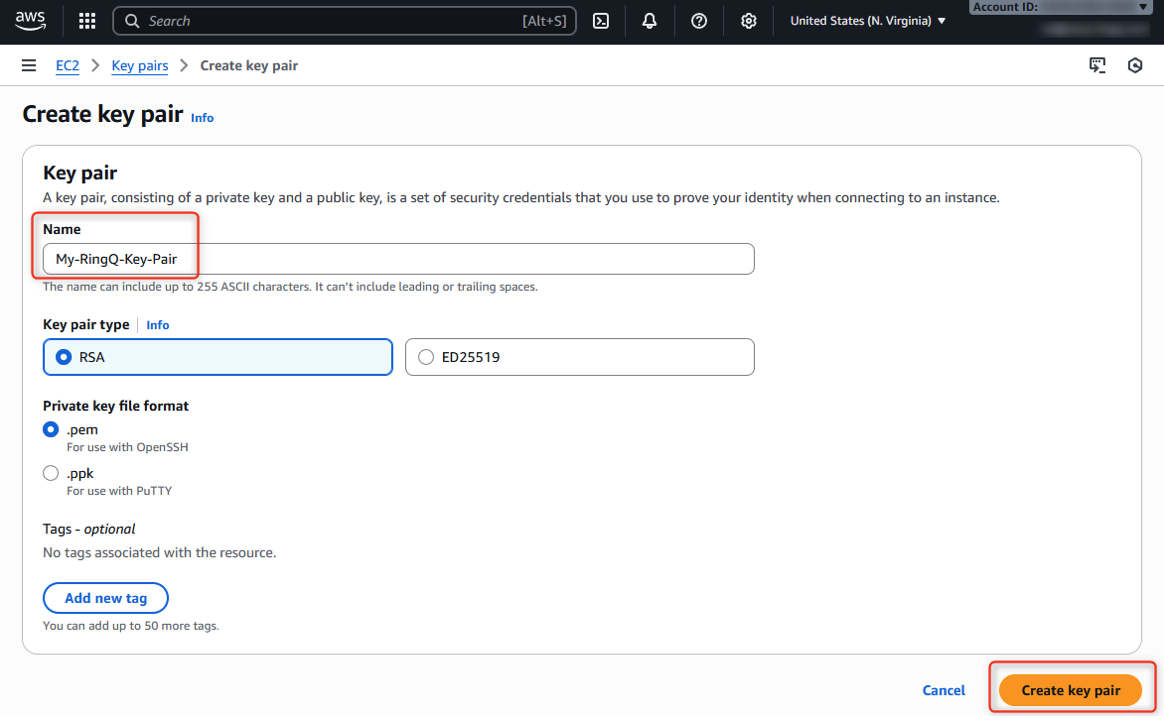Open the help question mark icon
This screenshot has width=1164, height=724.
699,20
